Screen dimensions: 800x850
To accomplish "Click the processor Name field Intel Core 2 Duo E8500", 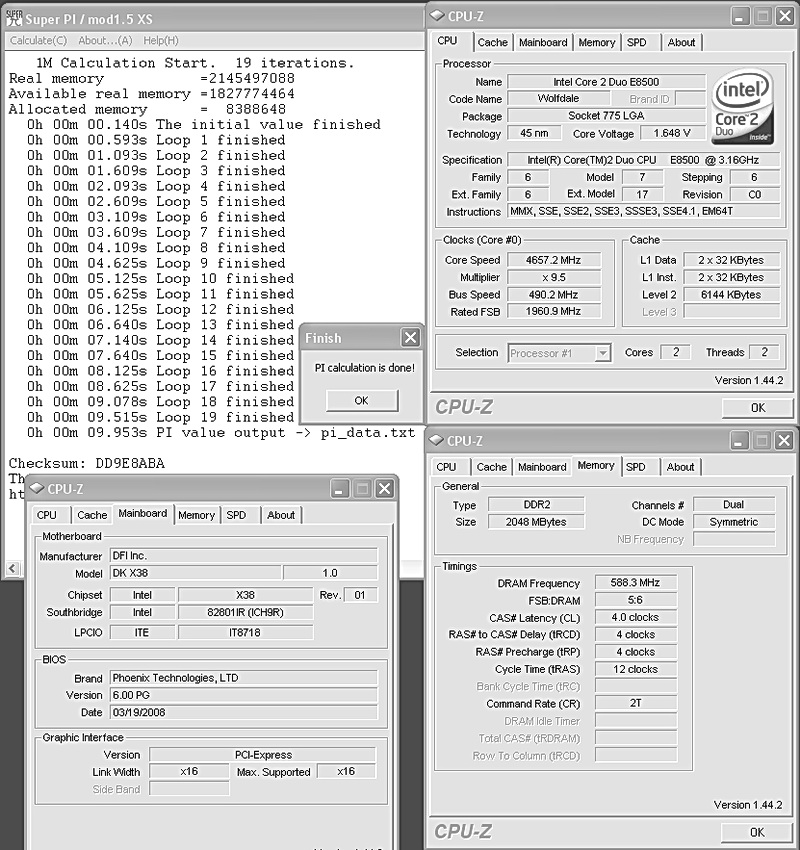I will click(606, 82).
